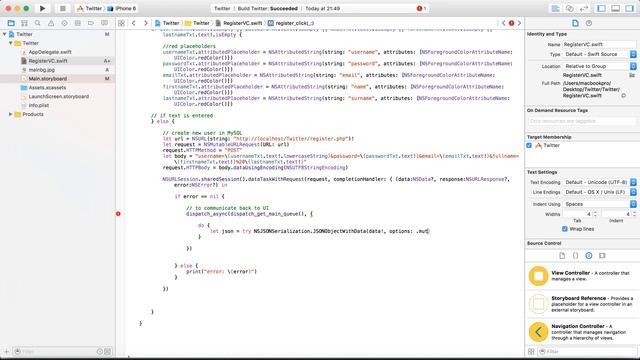
Task: Jump to previous issue arrow
Action: click(x=504, y=23)
